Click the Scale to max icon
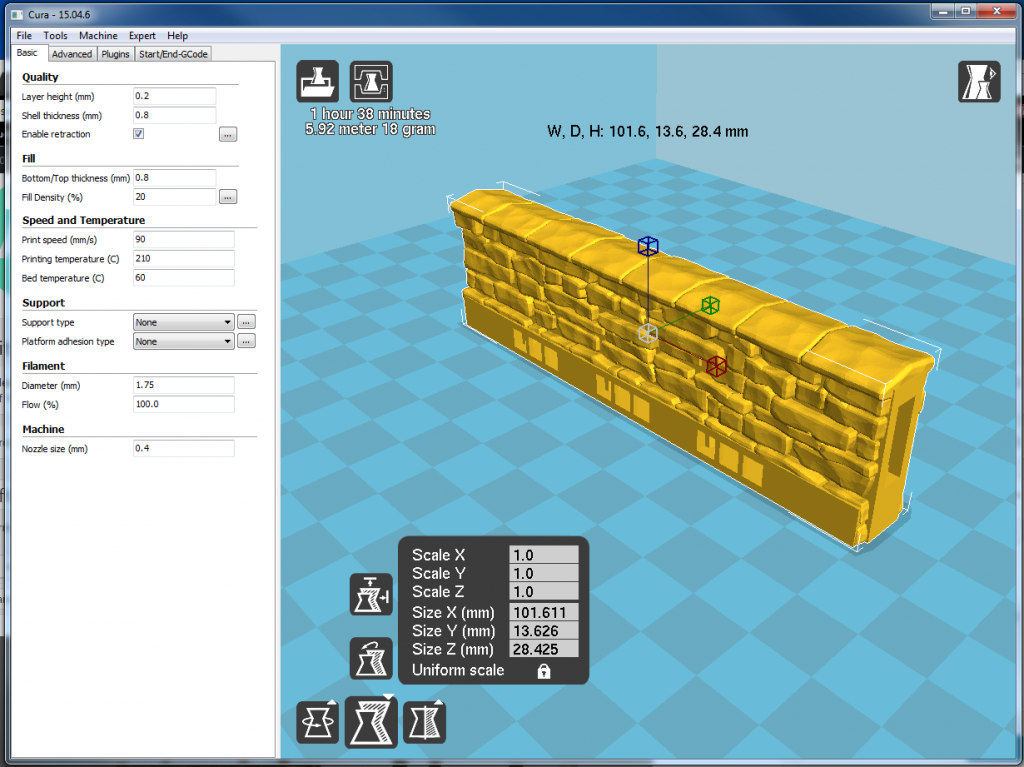 point(371,594)
